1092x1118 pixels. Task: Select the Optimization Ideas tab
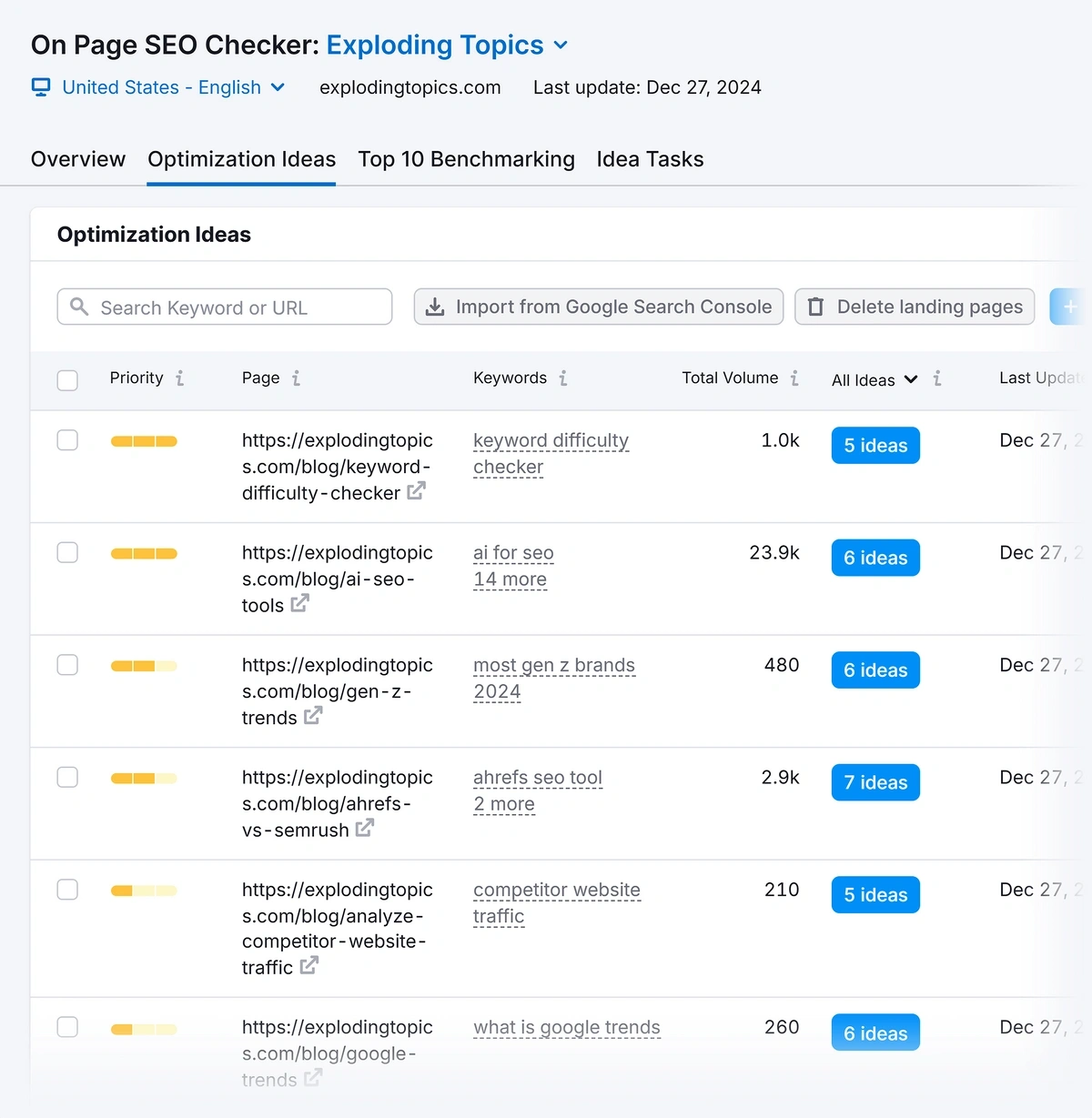click(241, 159)
